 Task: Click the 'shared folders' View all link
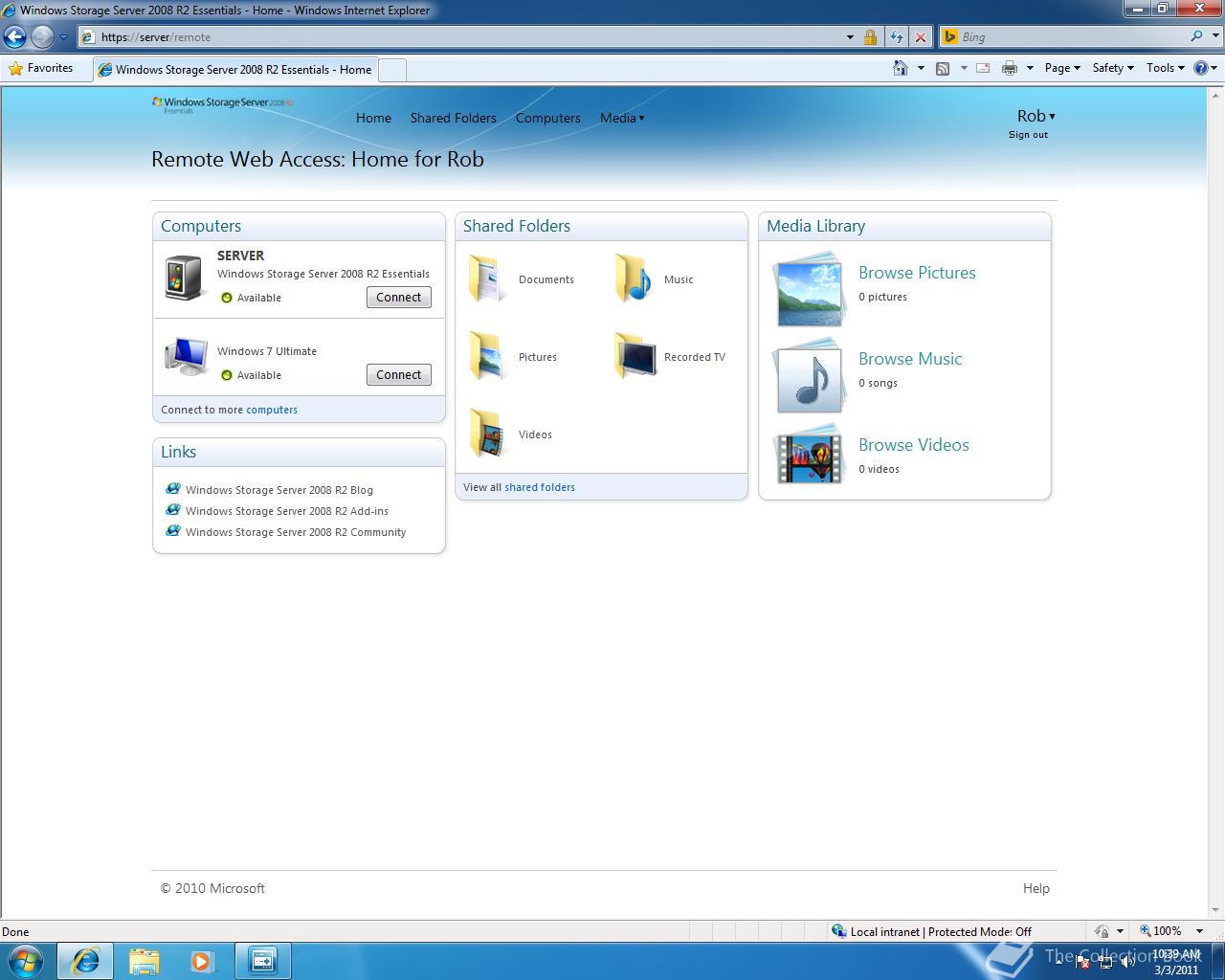(x=540, y=487)
